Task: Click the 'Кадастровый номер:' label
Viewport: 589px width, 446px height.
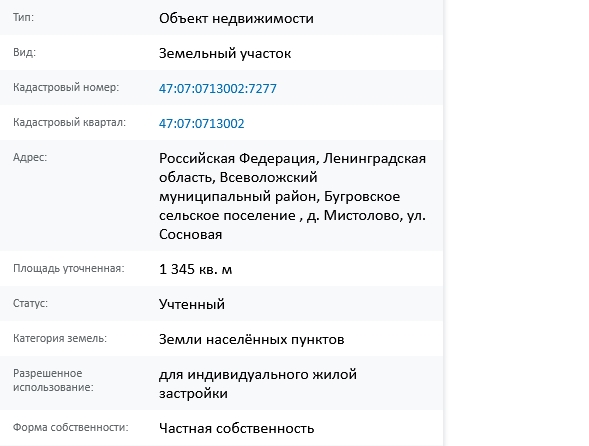Action: (x=66, y=87)
